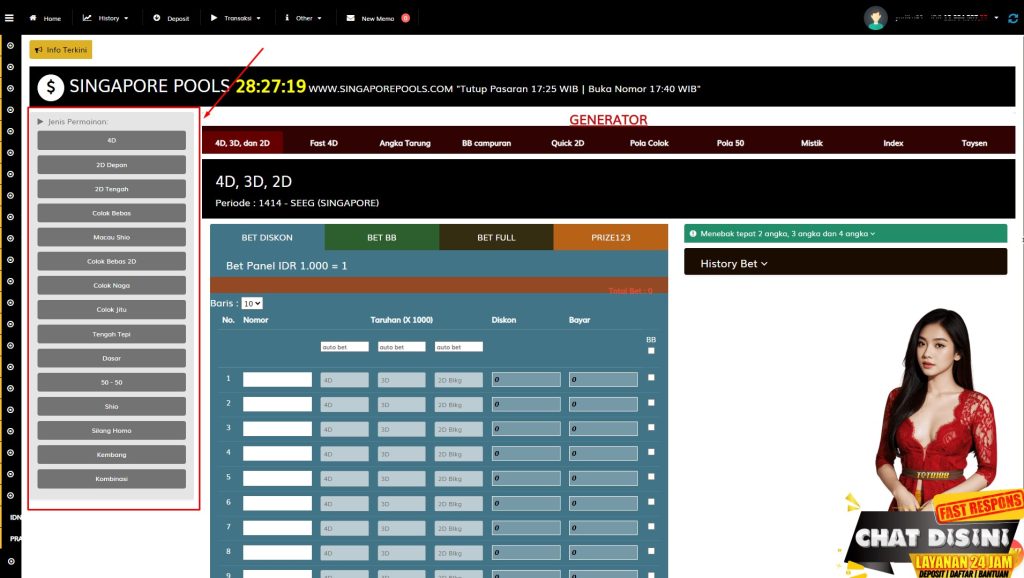Select the Silang Homo game type
Image resolution: width=1024 pixels, height=578 pixels.
(x=112, y=430)
